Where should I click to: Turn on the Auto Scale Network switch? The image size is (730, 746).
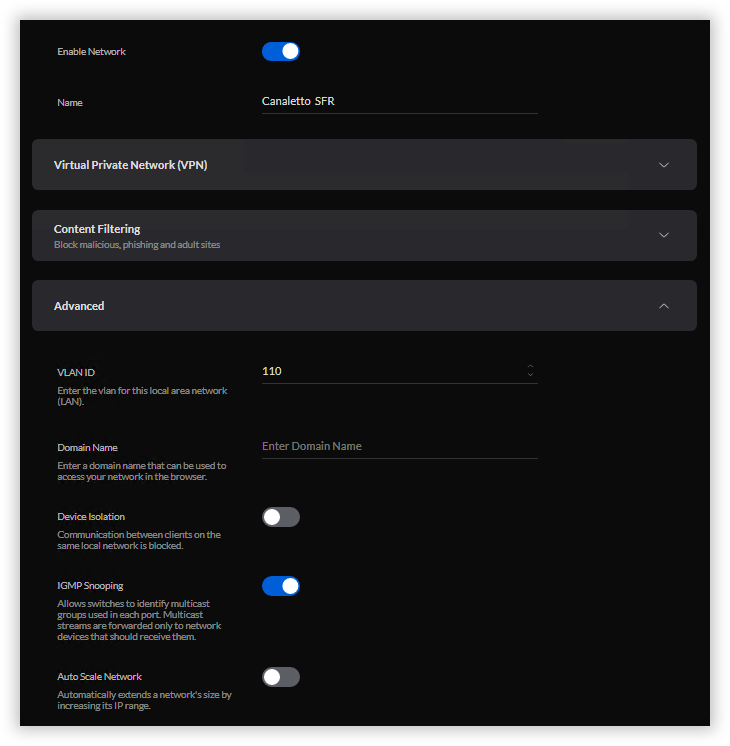point(280,677)
